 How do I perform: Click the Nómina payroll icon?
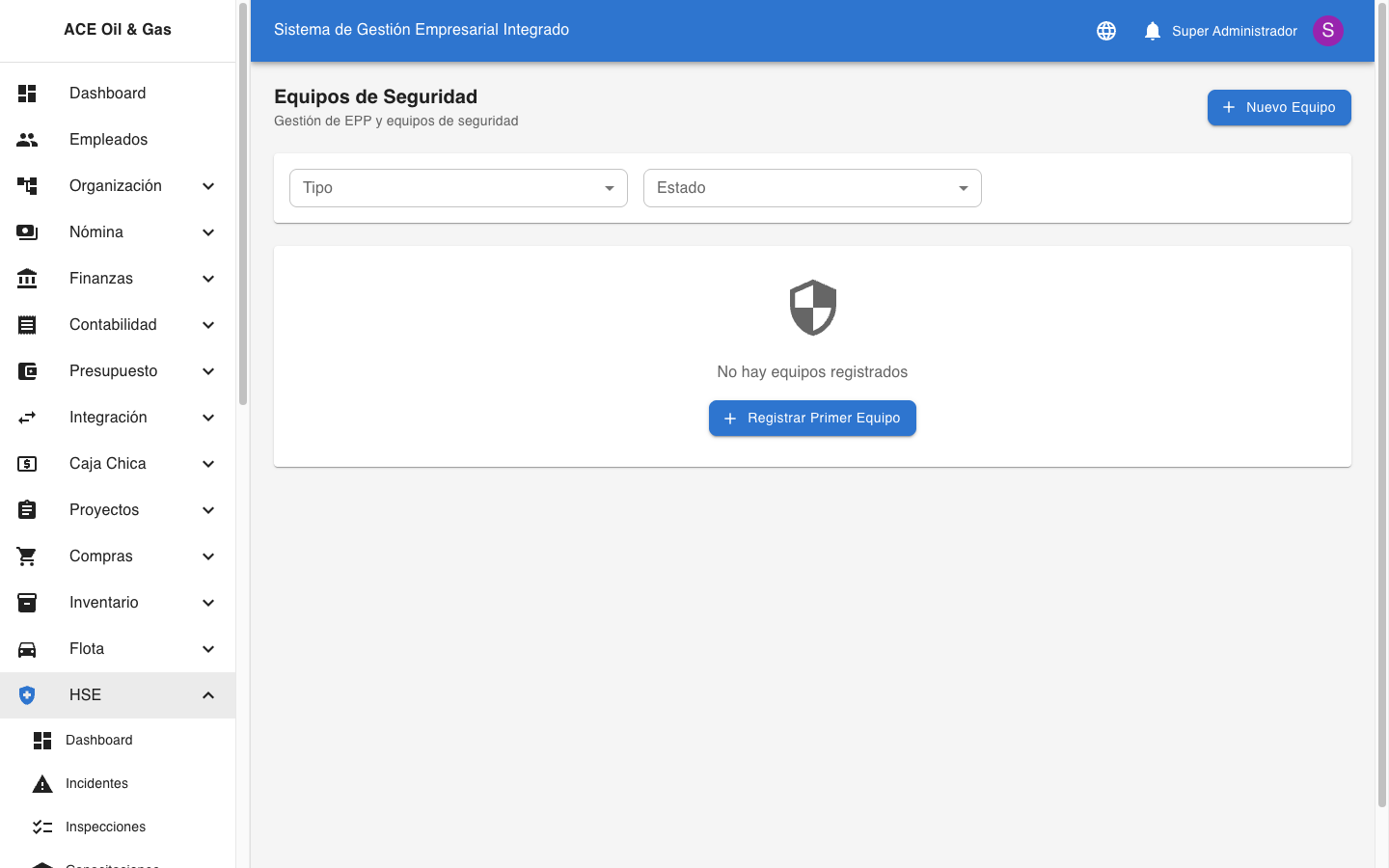point(27,231)
